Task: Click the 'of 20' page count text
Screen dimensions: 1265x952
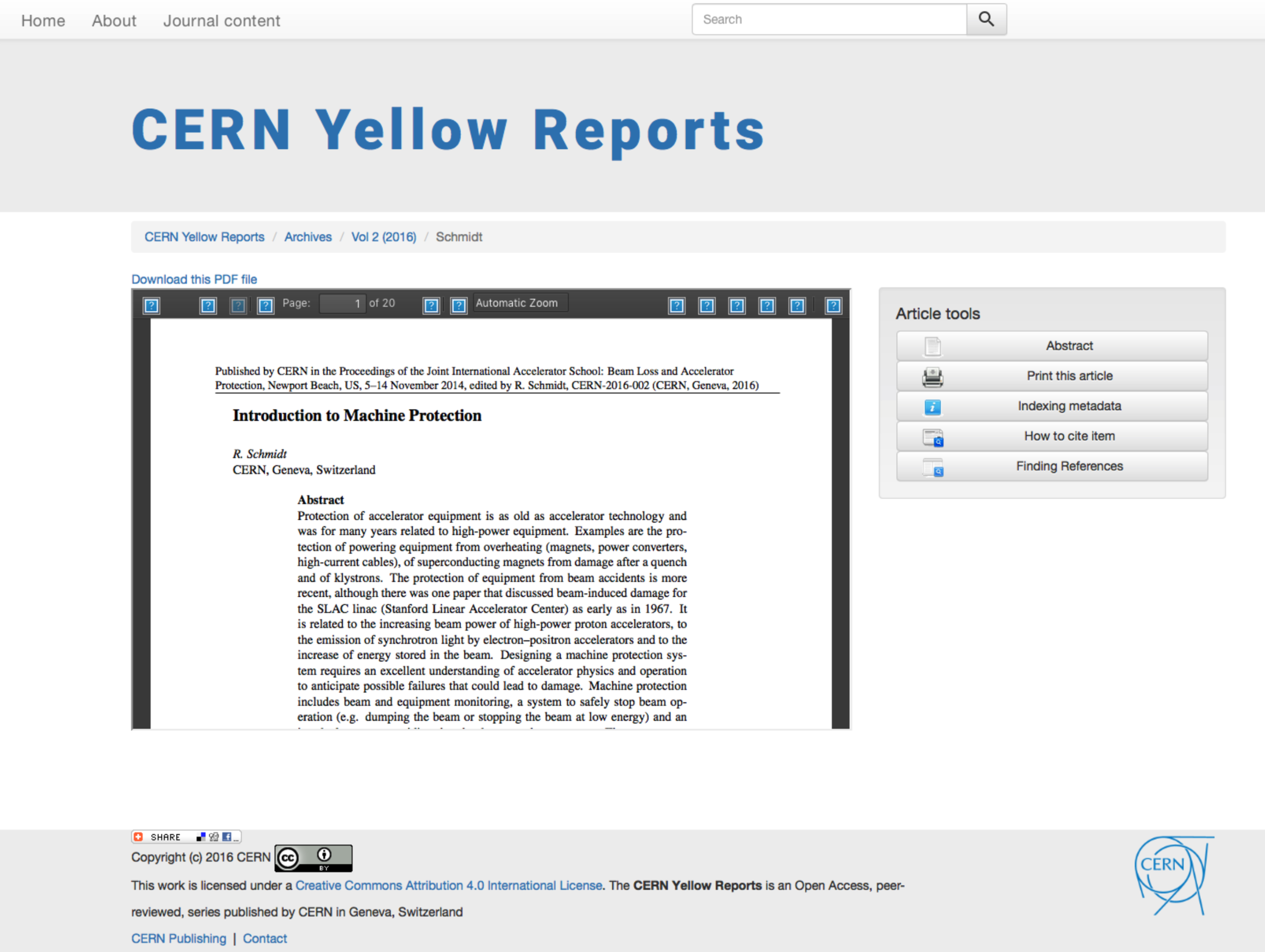Action: 382,303
